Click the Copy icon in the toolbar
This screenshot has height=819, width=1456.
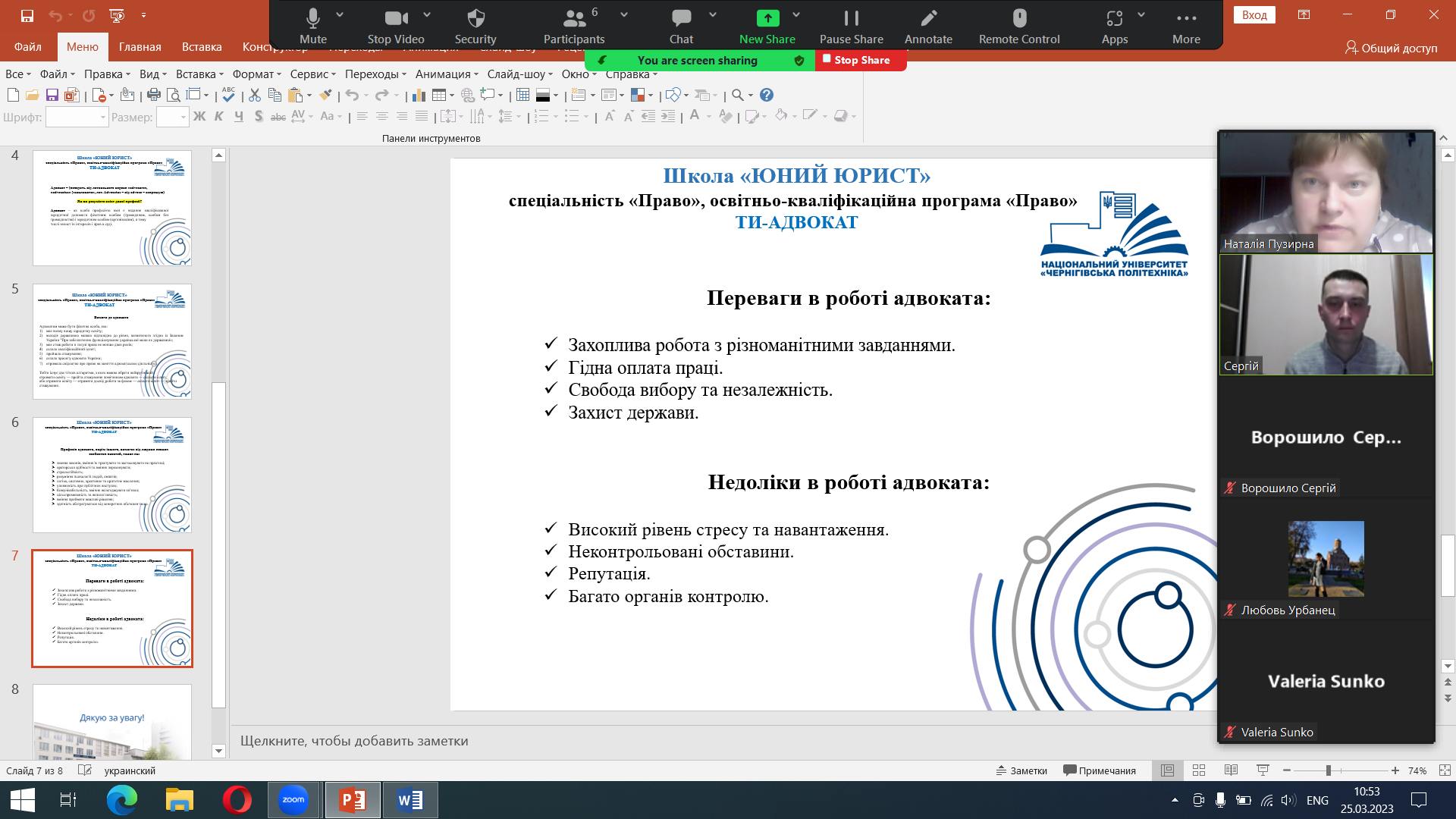tap(275, 95)
